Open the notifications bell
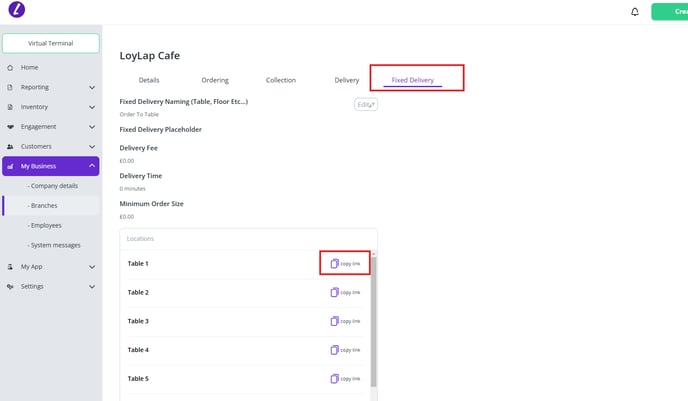 (634, 12)
